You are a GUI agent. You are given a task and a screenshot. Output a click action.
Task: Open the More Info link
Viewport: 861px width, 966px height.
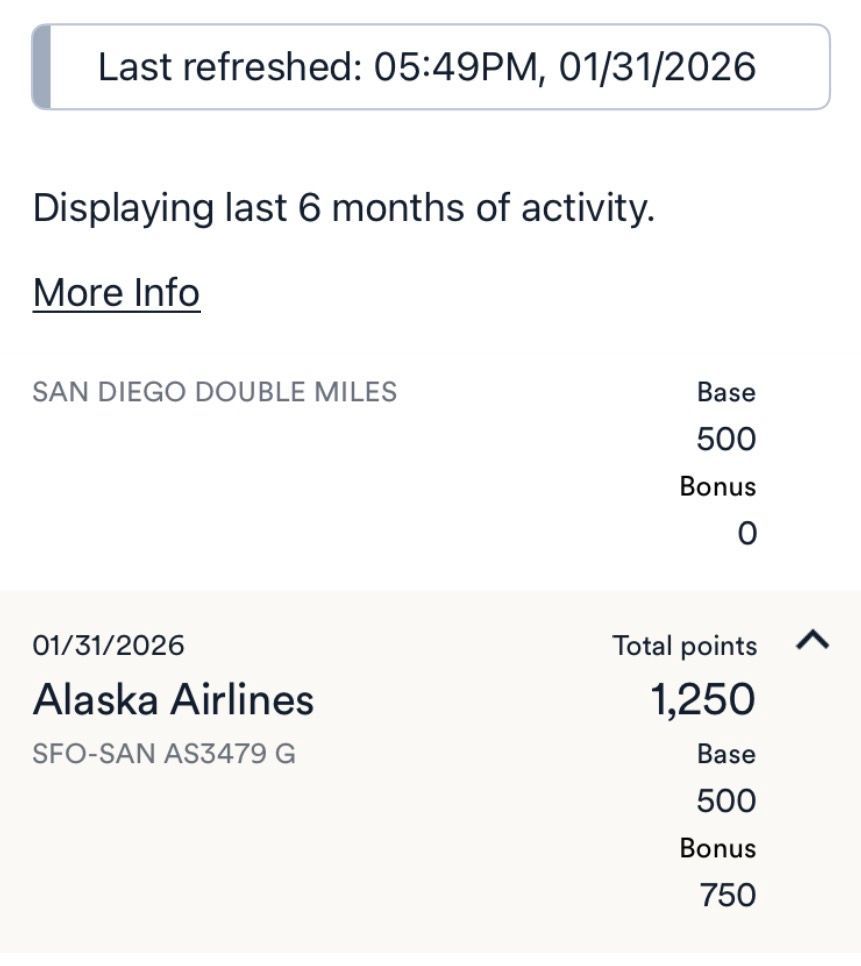116,292
